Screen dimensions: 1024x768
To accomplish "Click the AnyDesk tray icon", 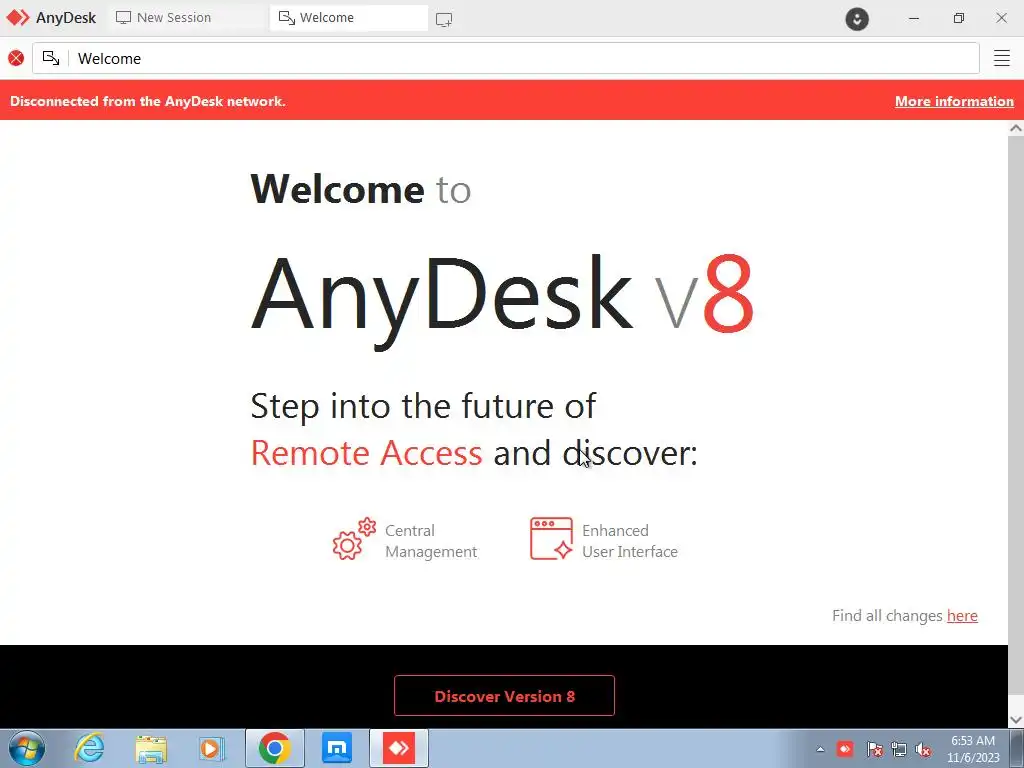I will (x=845, y=749).
